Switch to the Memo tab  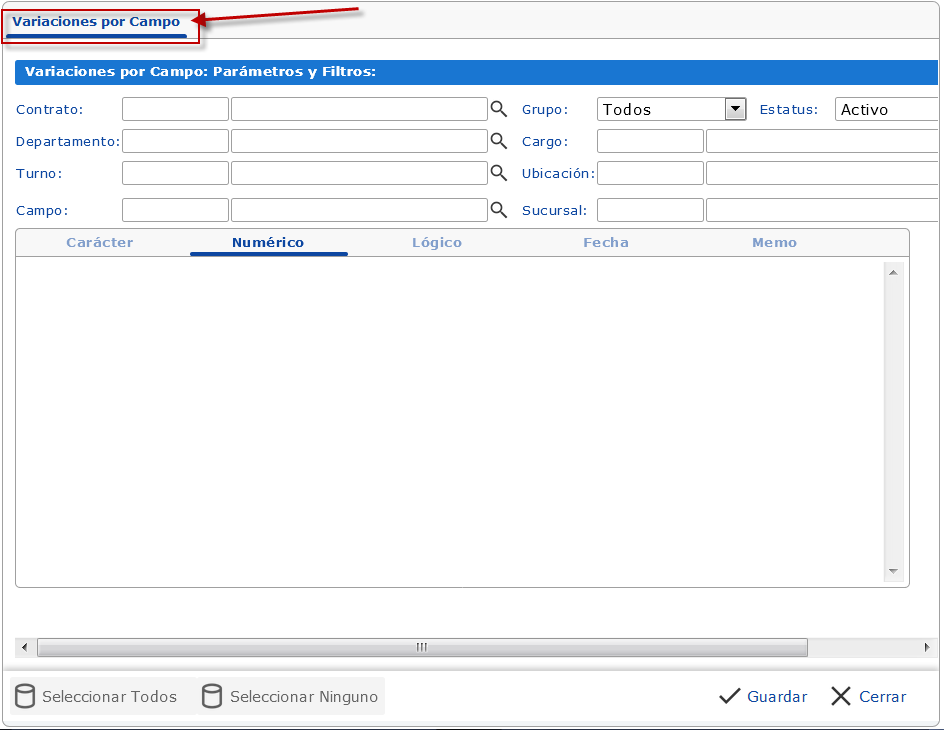click(x=774, y=243)
